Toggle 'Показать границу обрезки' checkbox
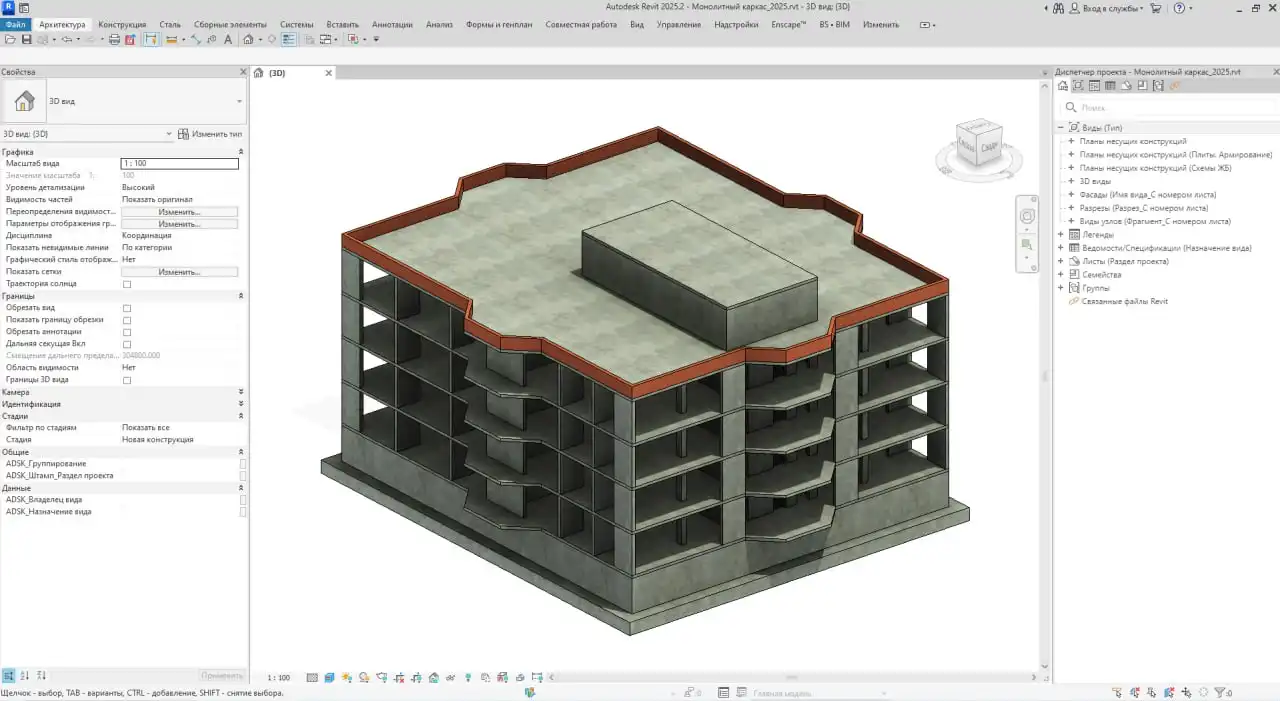 click(x=128, y=320)
